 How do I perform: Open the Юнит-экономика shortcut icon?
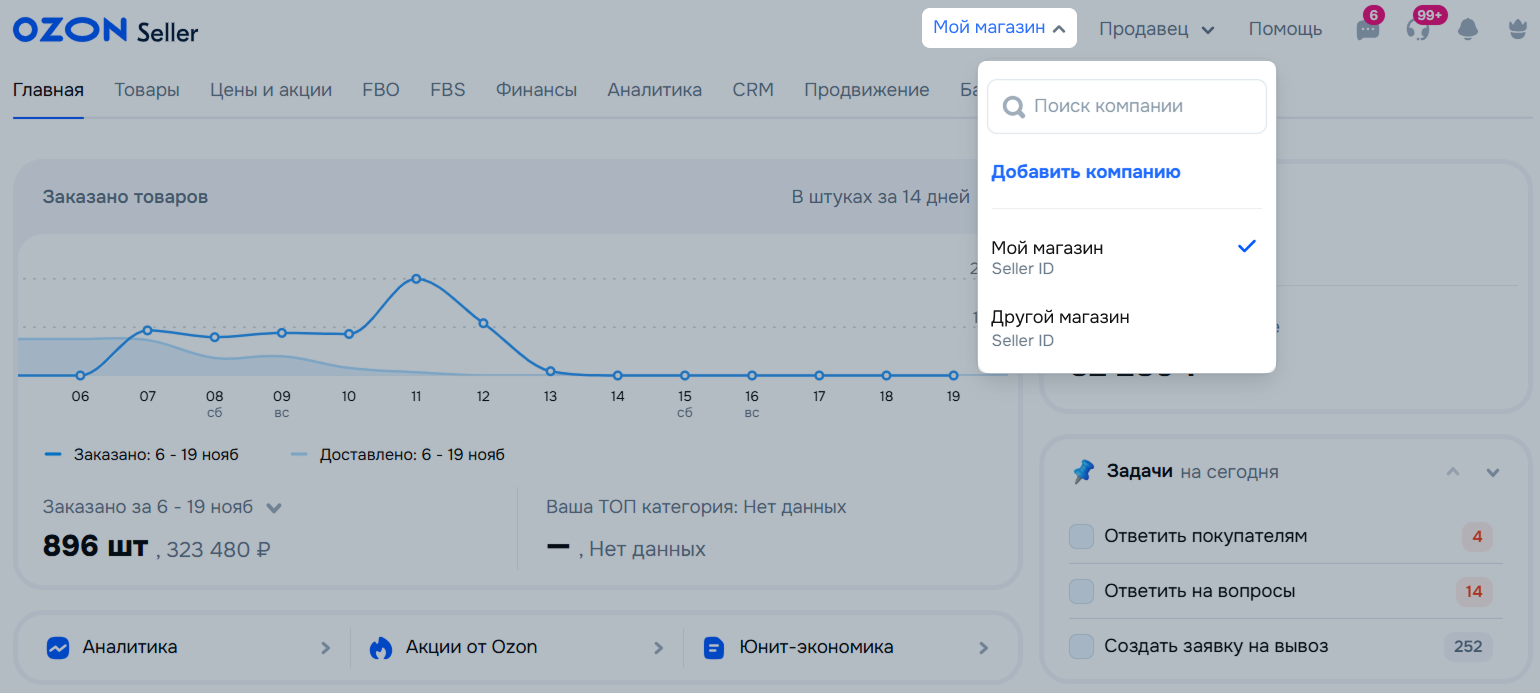click(713, 648)
